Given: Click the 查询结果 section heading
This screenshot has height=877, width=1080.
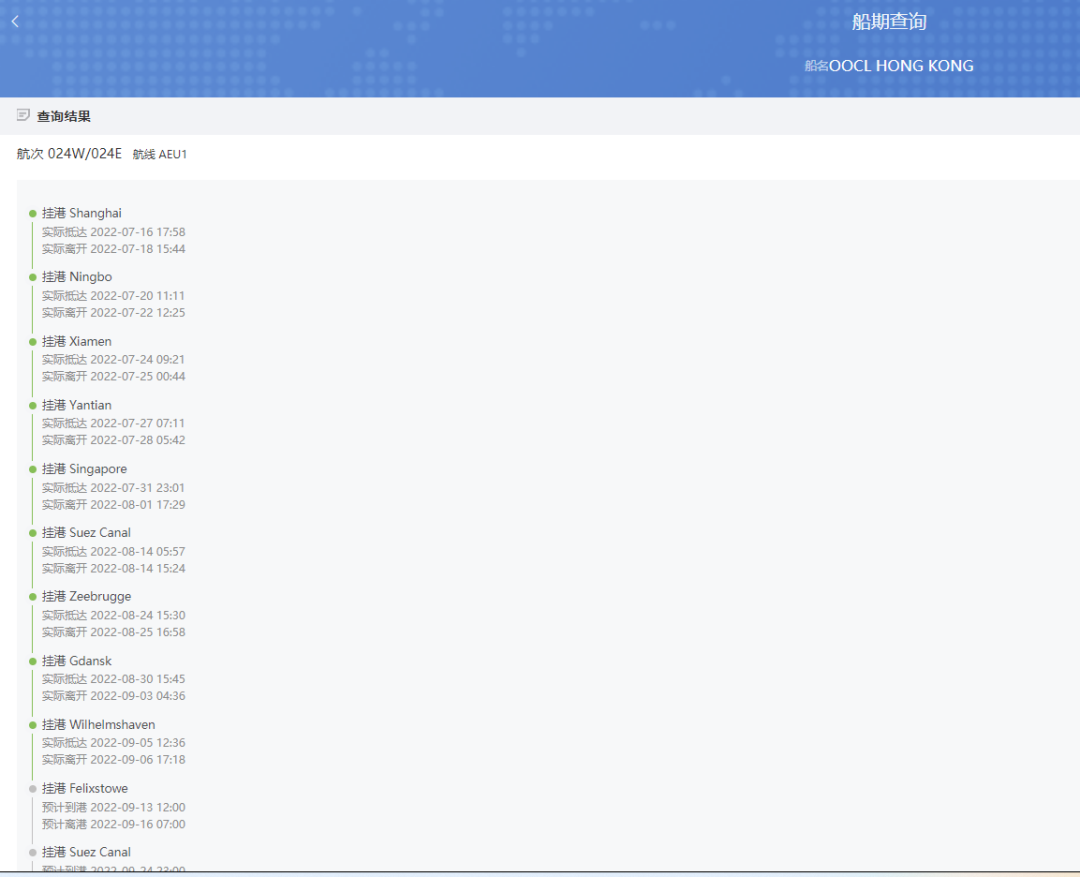Looking at the screenshot, I should [63, 116].
